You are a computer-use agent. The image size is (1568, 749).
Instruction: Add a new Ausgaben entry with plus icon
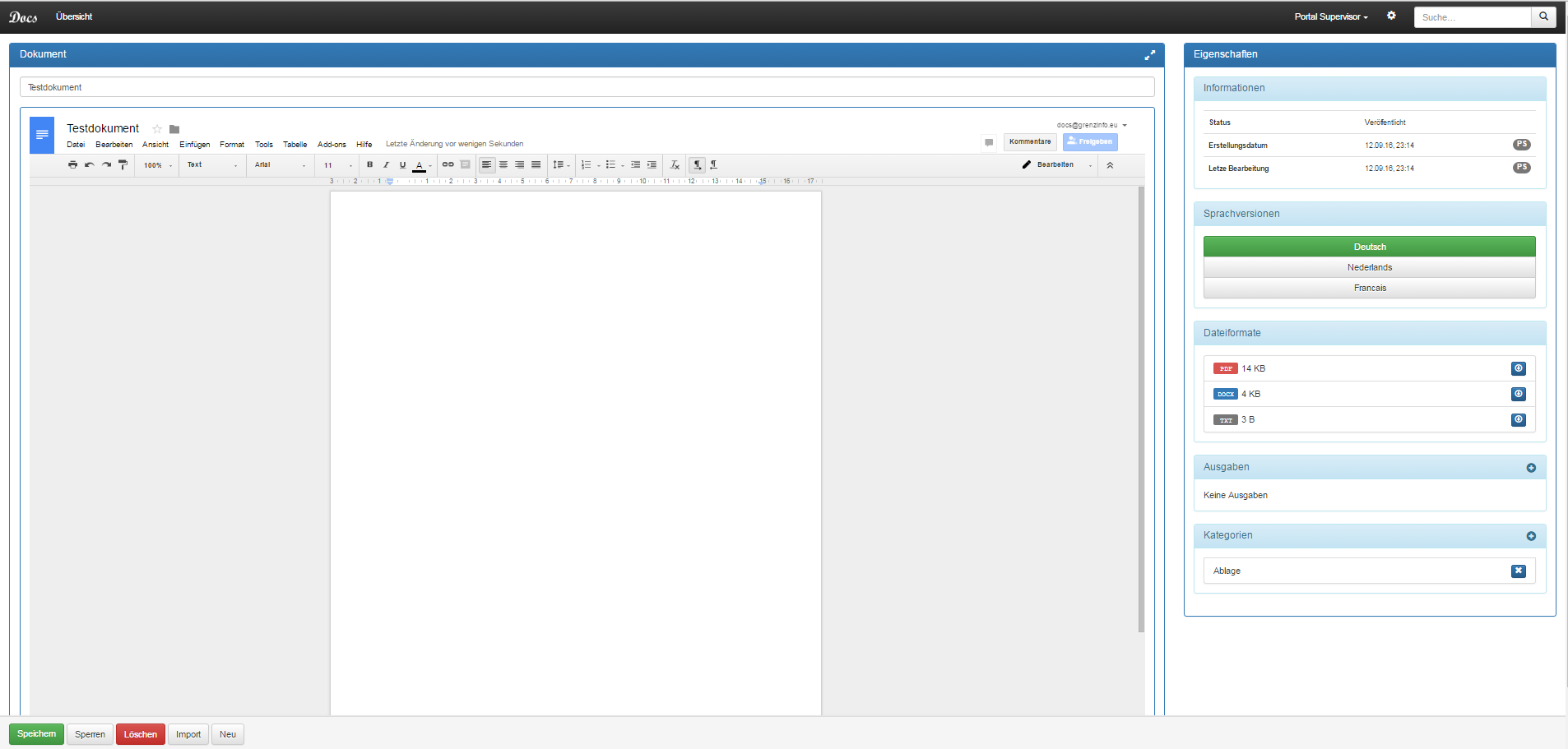1531,468
